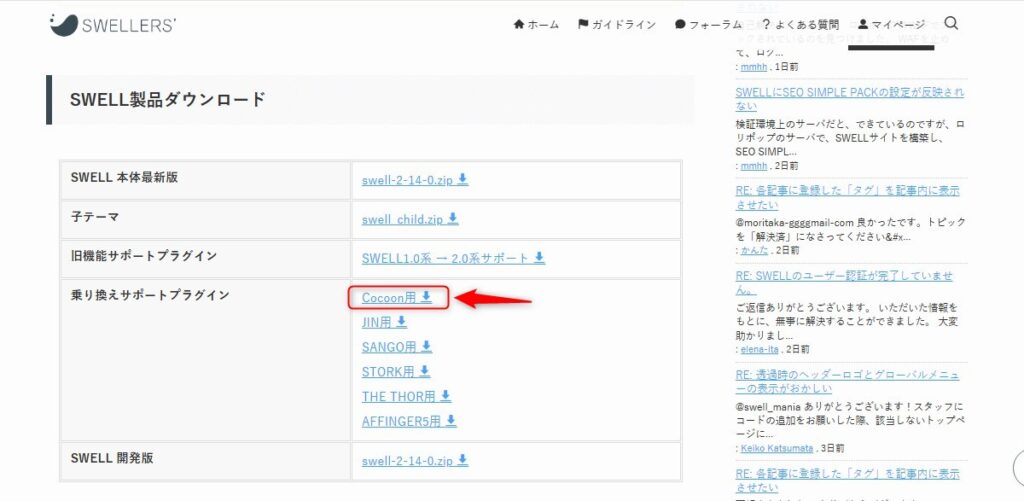Download the SANGO用 plugin

[396, 347]
